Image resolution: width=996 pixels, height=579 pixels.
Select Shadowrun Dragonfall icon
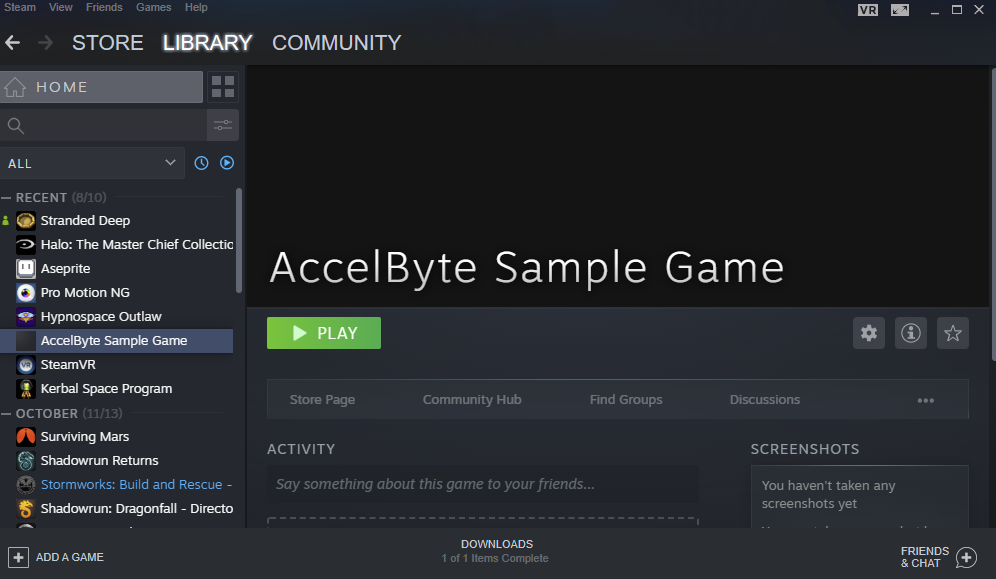point(25,509)
